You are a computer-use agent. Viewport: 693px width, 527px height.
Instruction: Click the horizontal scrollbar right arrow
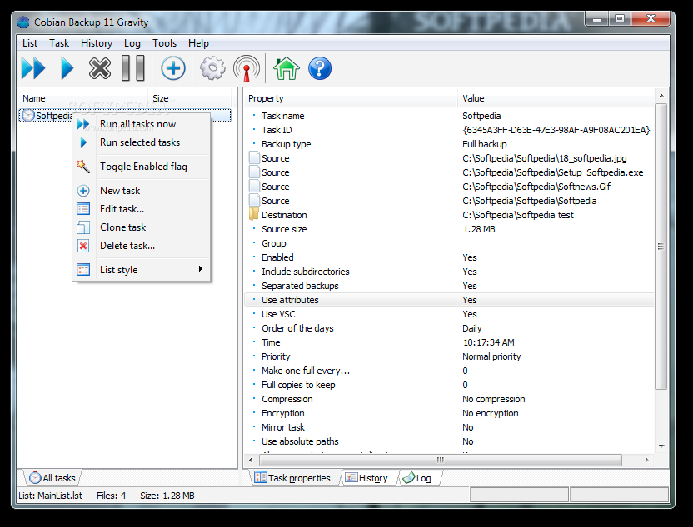[647, 460]
